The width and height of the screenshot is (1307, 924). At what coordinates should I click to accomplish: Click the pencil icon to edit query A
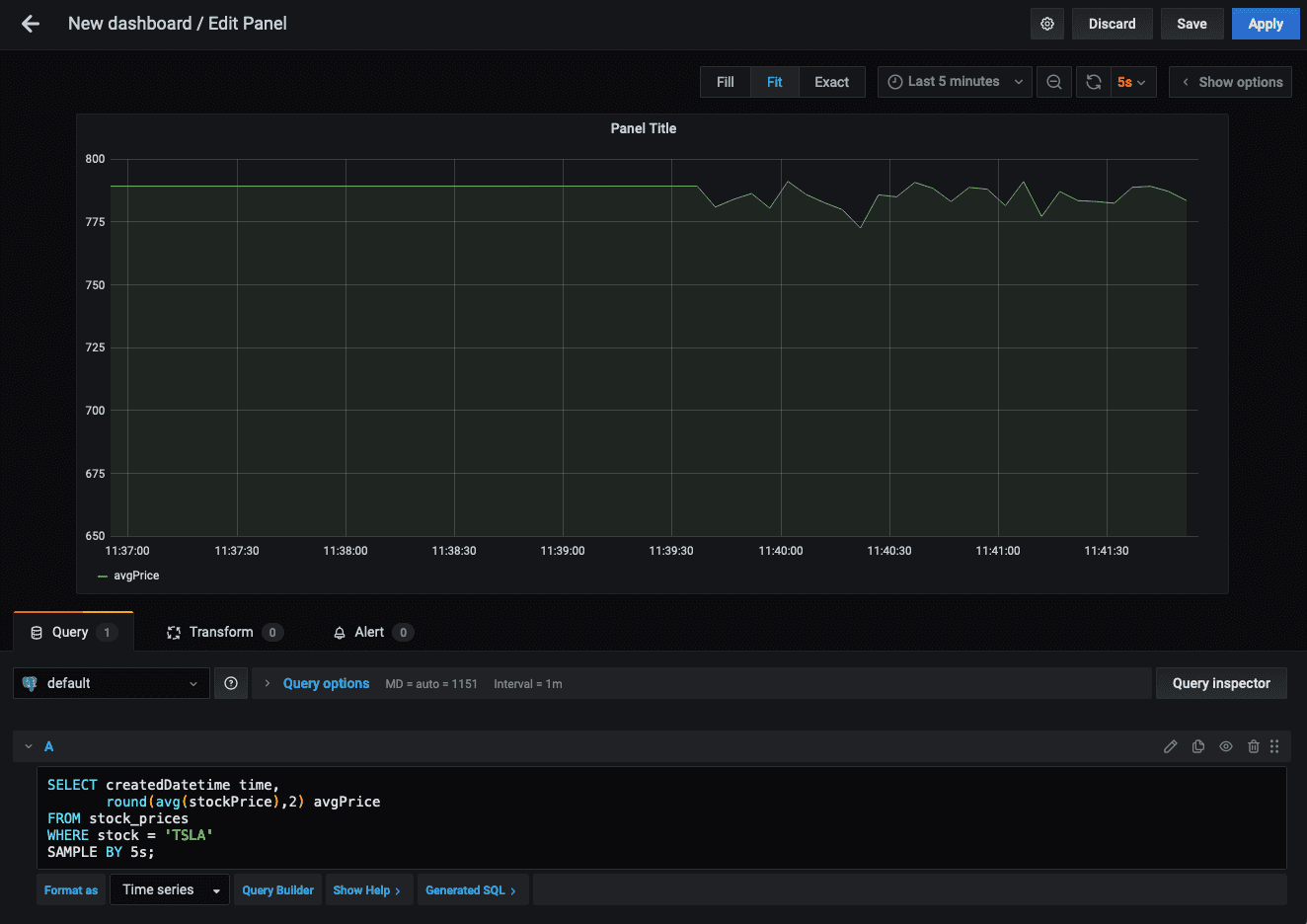1171,746
